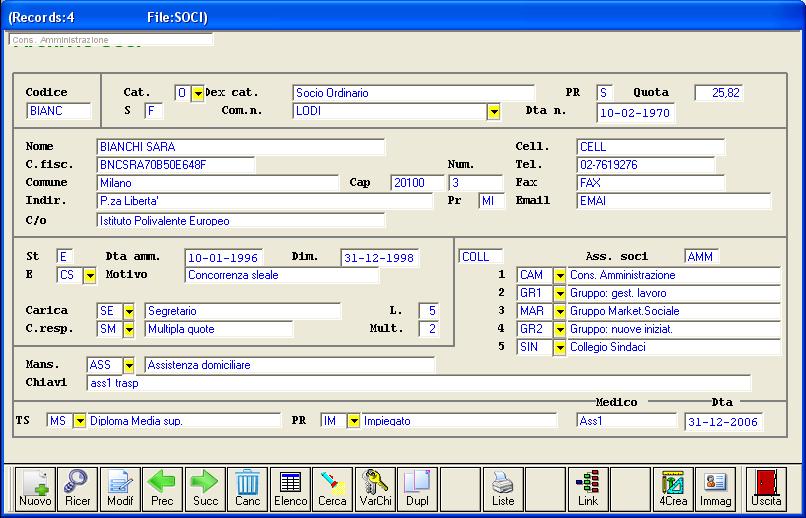Open the SIN group dropdown in row 5
806x518 pixels.
pos(559,347)
